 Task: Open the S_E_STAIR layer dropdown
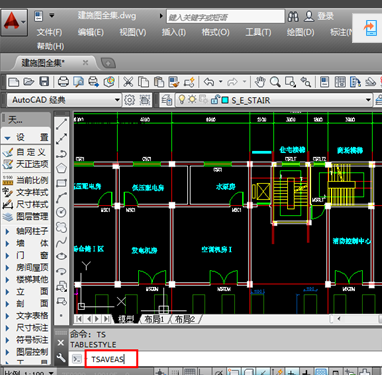pos(274,100)
